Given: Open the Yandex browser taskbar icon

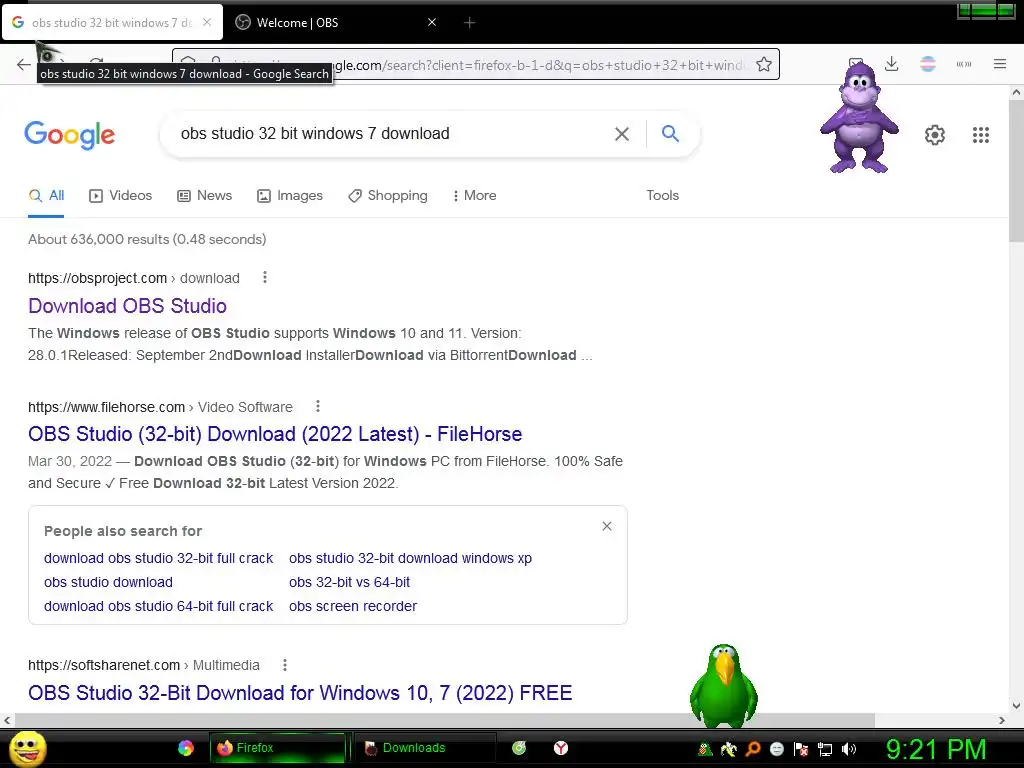Looking at the screenshot, I should click(x=561, y=748).
